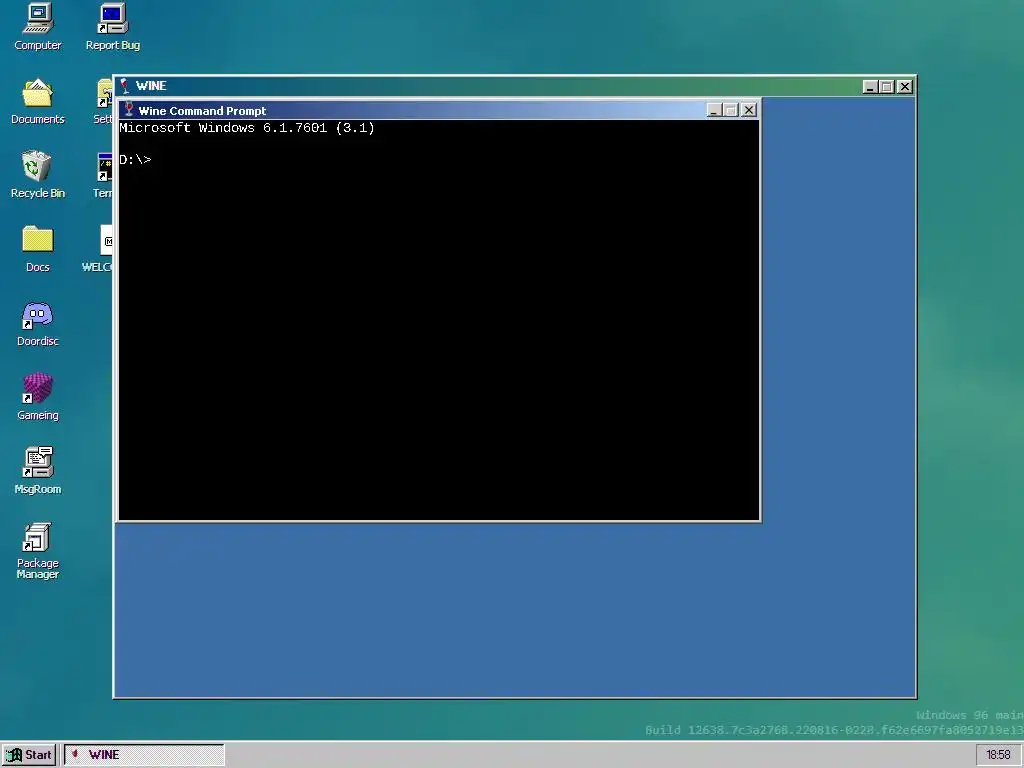This screenshot has height=768, width=1024.
Task: Click the partially hidden Settings desktop icon
Action: [103, 101]
